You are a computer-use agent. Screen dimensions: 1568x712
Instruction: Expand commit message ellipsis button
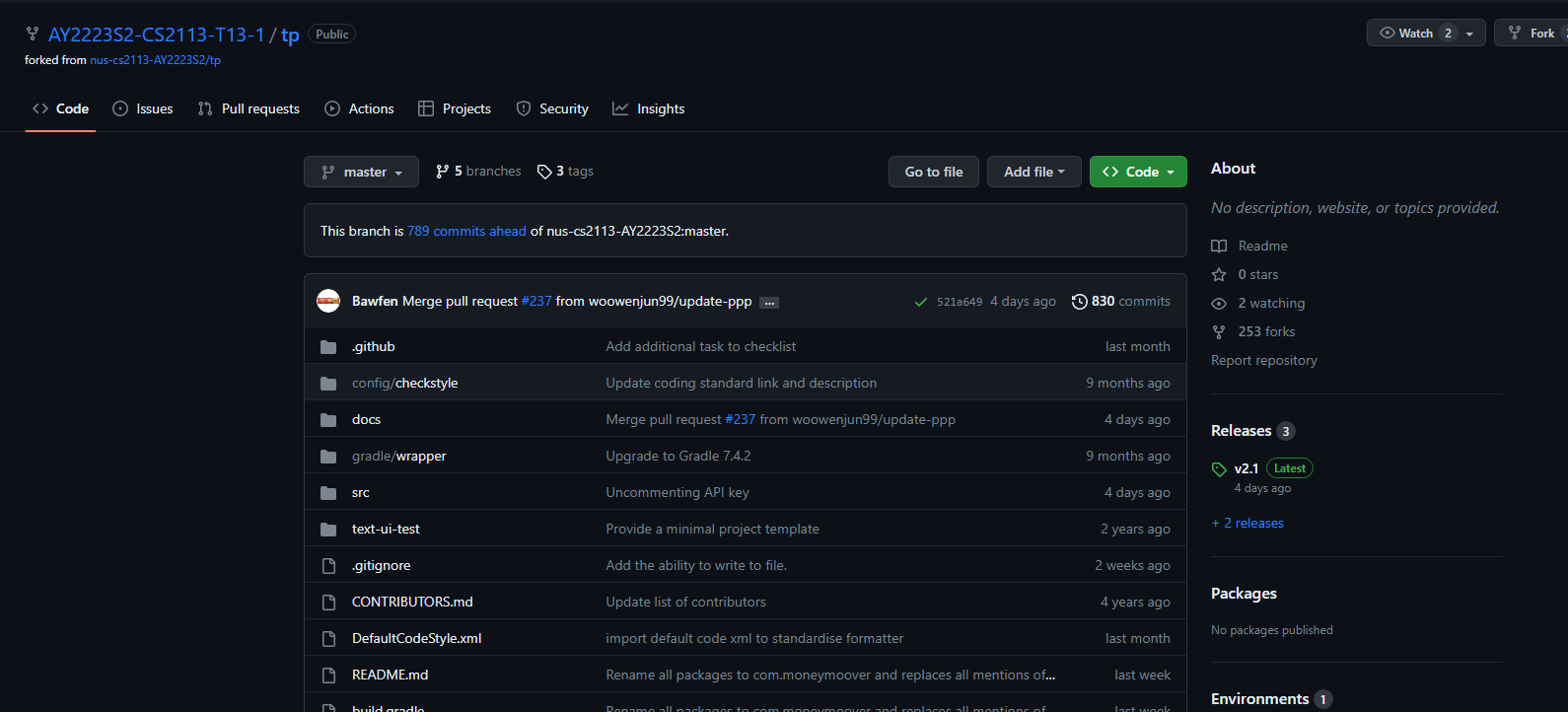pyautogui.click(x=770, y=303)
